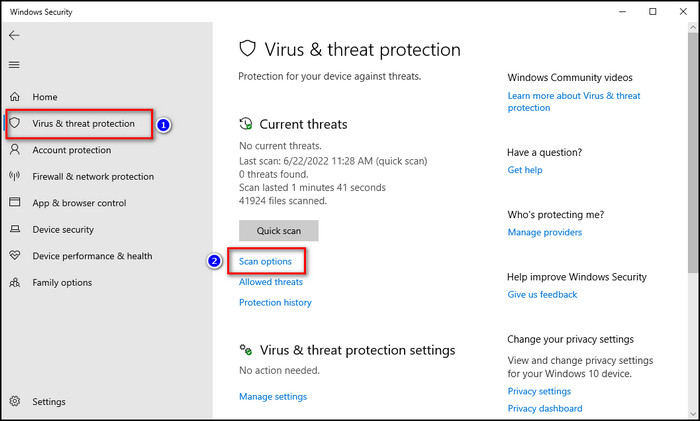This screenshot has width=700, height=421.
Task: Click Give us feedback link
Action: 542,294
